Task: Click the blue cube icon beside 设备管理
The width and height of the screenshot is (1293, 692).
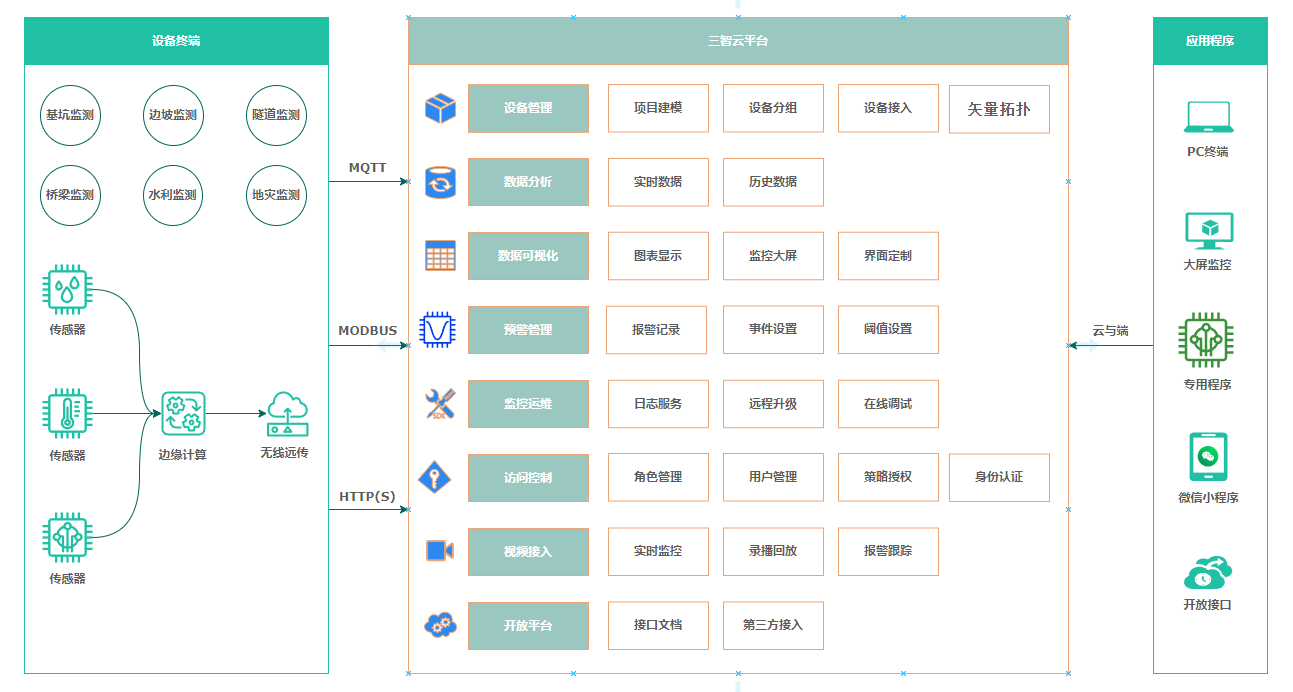Action: tap(440, 108)
